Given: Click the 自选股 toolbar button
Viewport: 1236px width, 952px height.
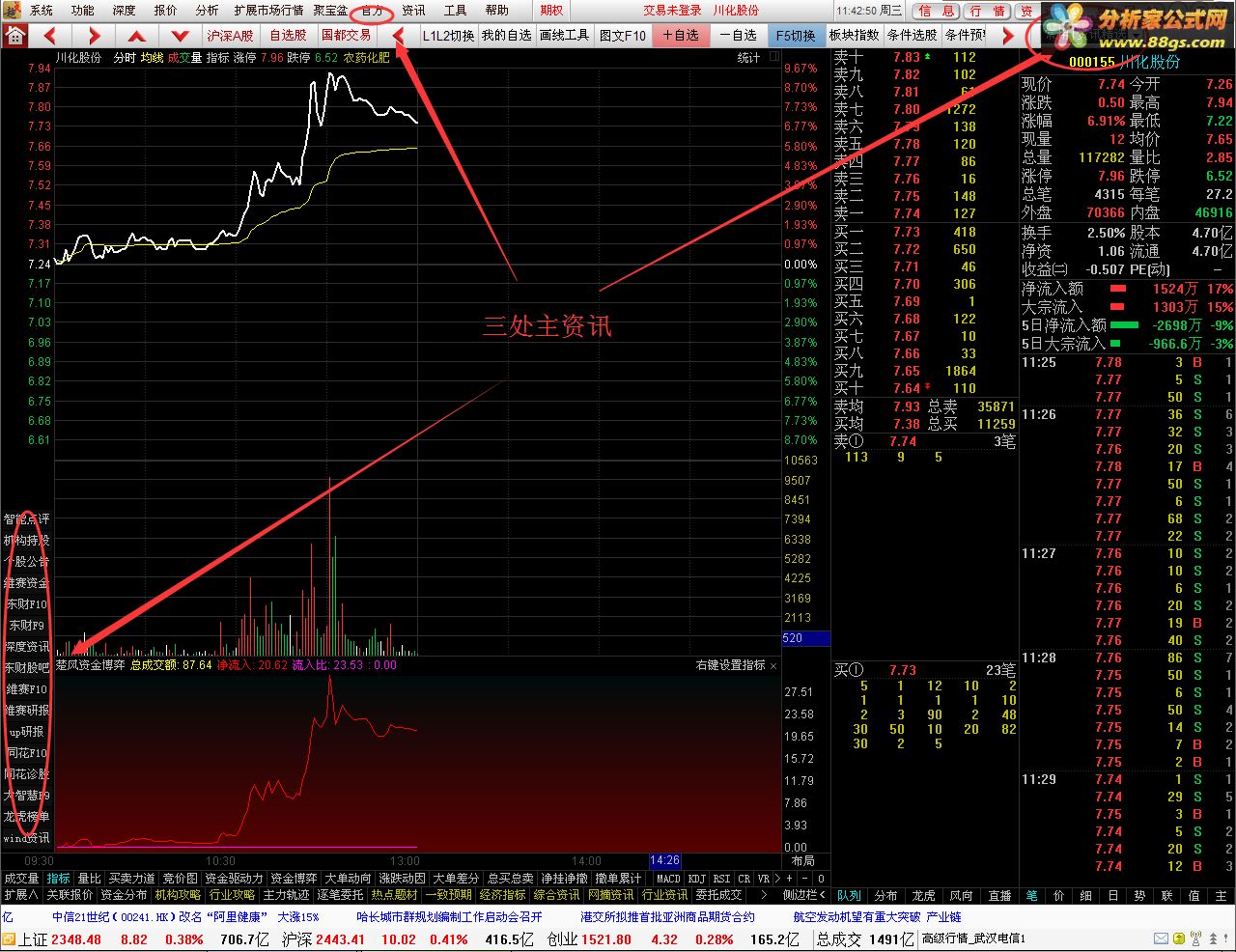Looking at the screenshot, I should tap(288, 36).
